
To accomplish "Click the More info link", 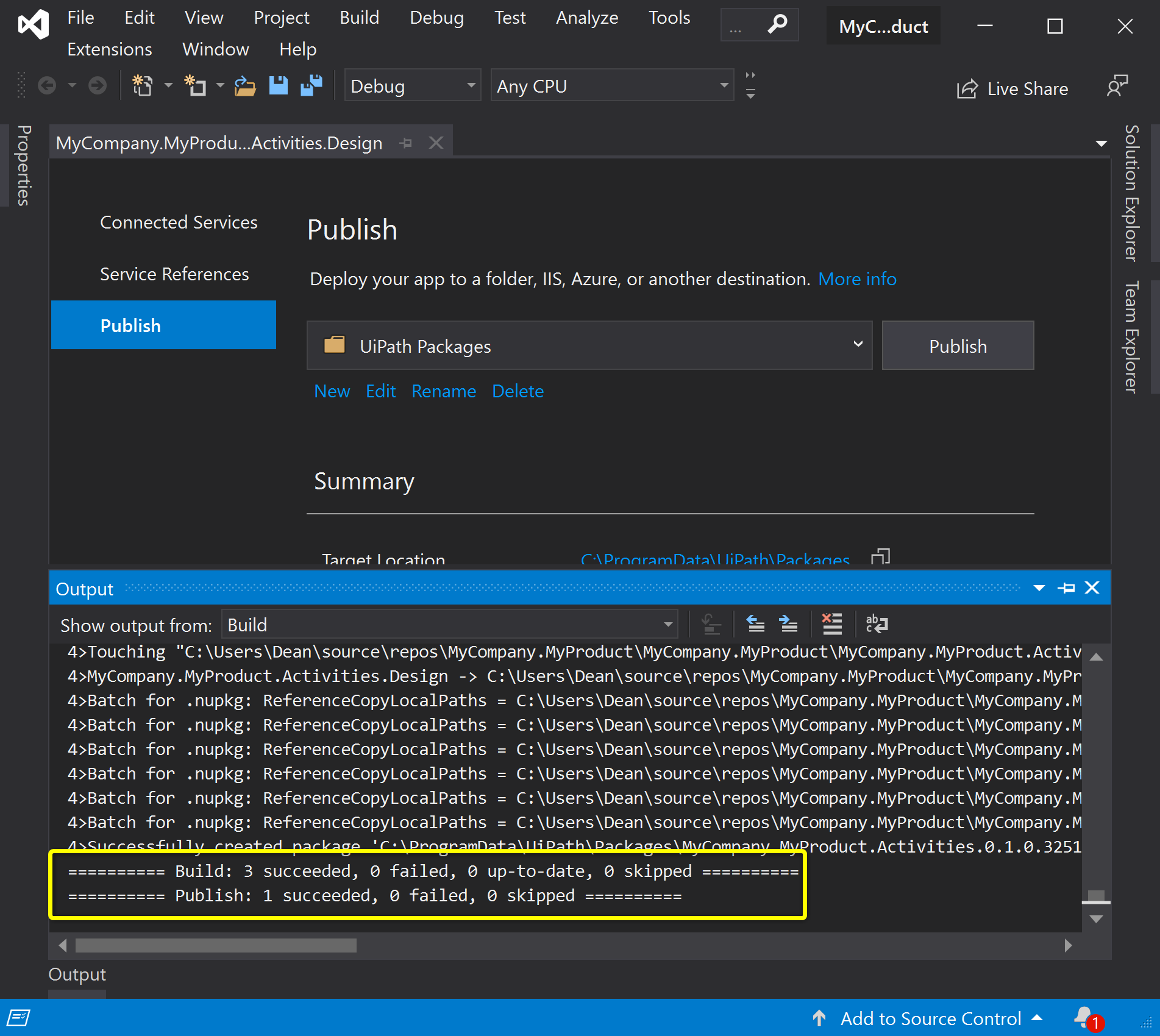I will tap(856, 279).
